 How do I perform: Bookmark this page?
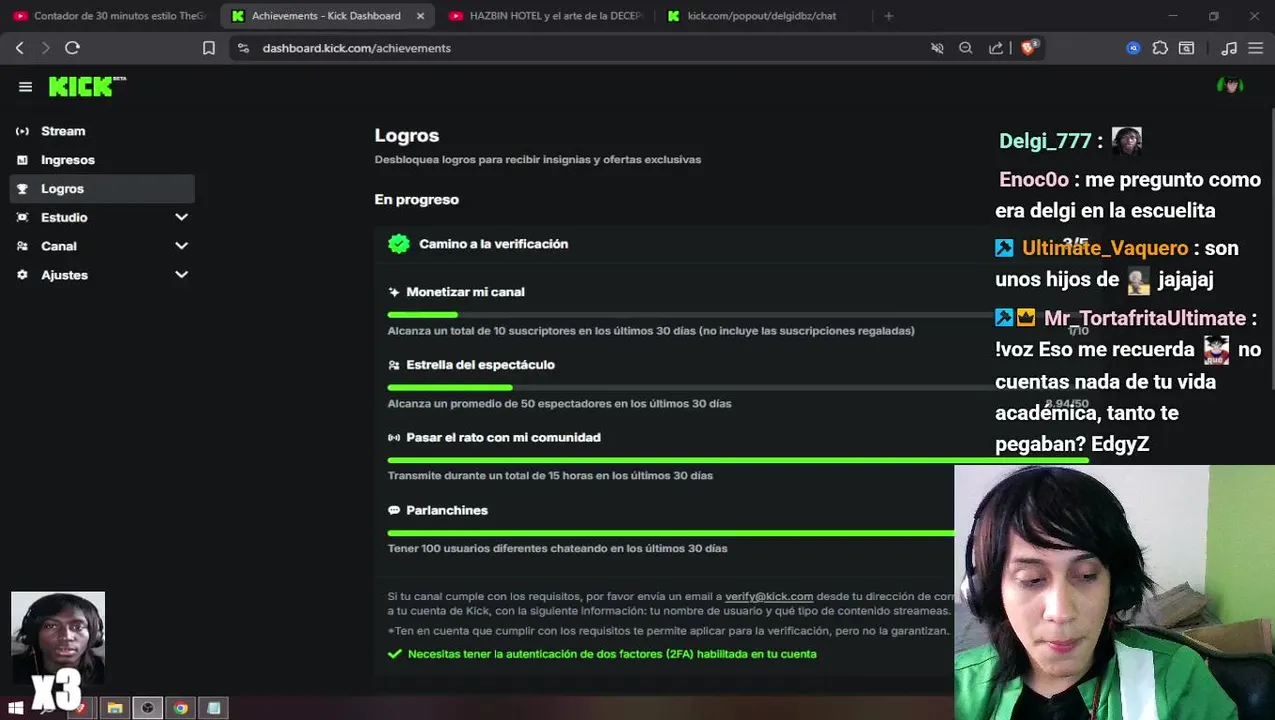[x=208, y=48]
